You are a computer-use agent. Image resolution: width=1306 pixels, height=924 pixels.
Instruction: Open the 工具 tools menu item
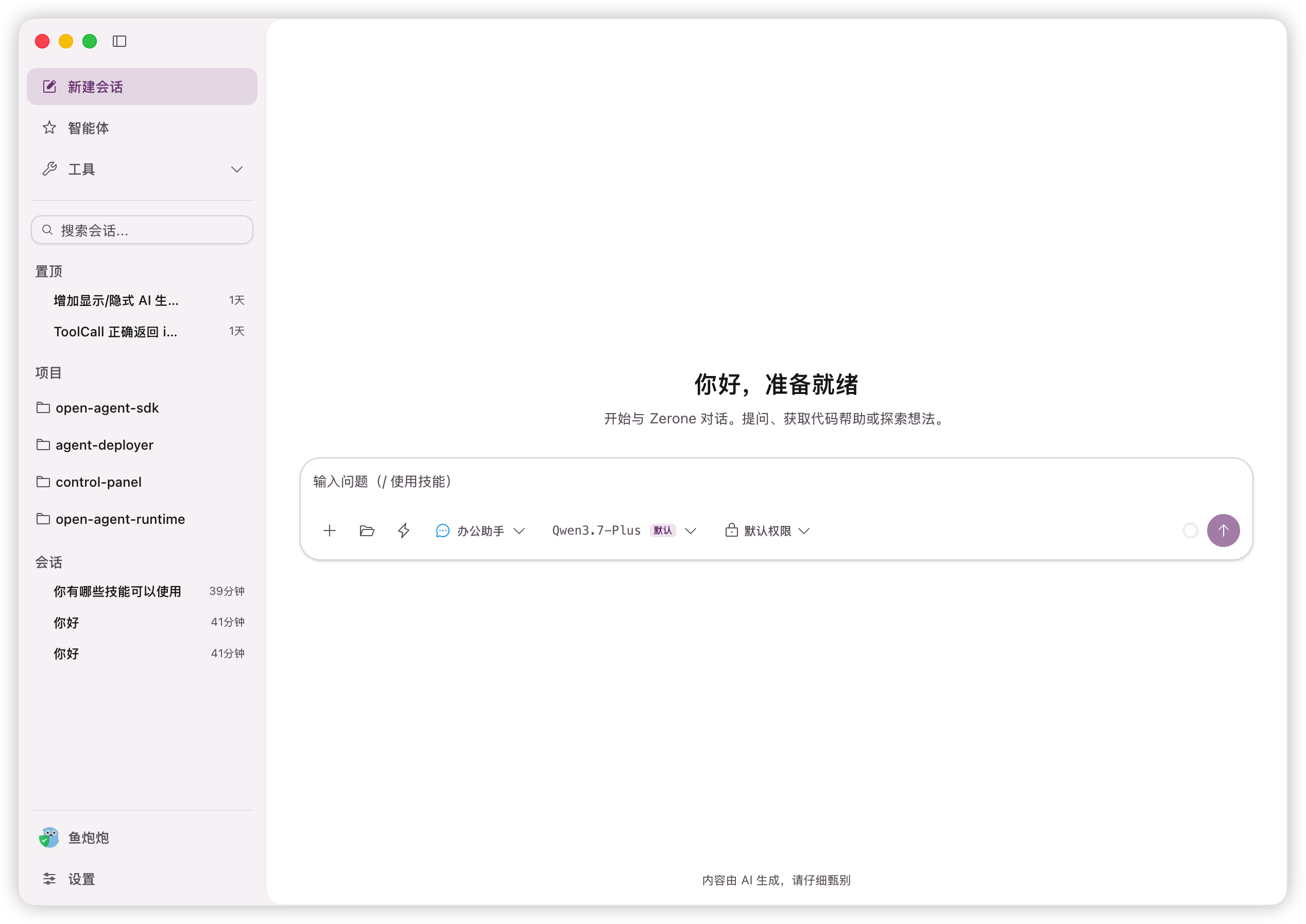[142, 169]
